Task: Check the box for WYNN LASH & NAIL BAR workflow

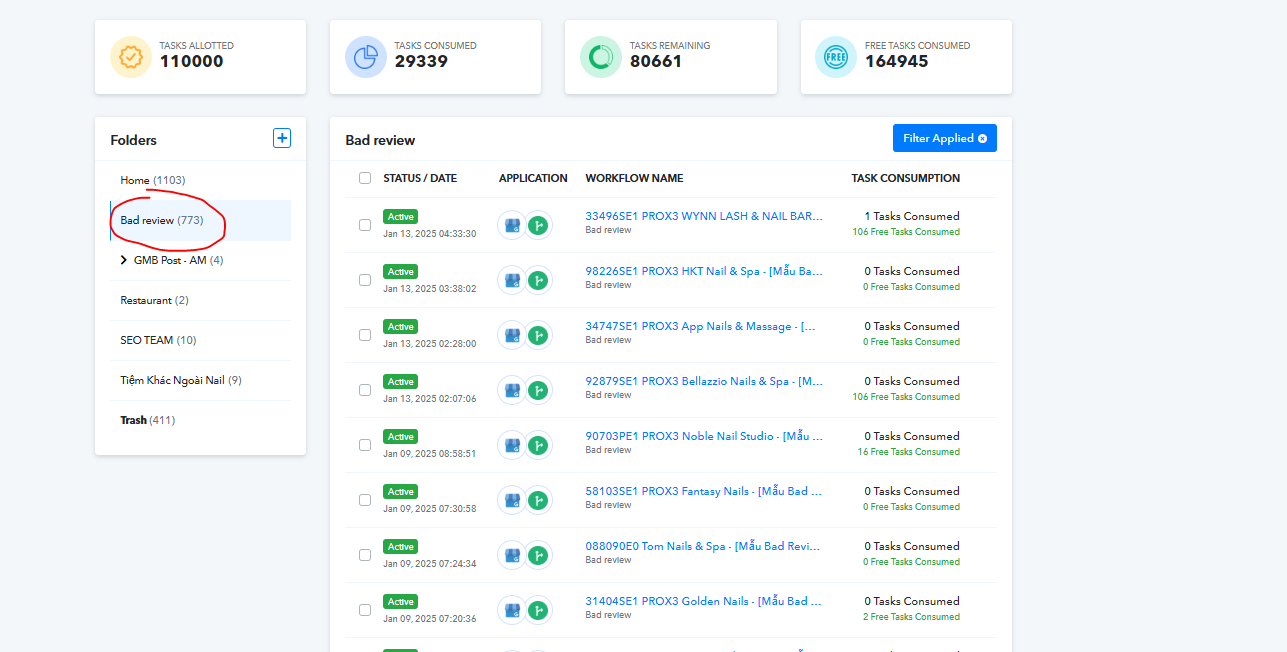Action: click(365, 225)
